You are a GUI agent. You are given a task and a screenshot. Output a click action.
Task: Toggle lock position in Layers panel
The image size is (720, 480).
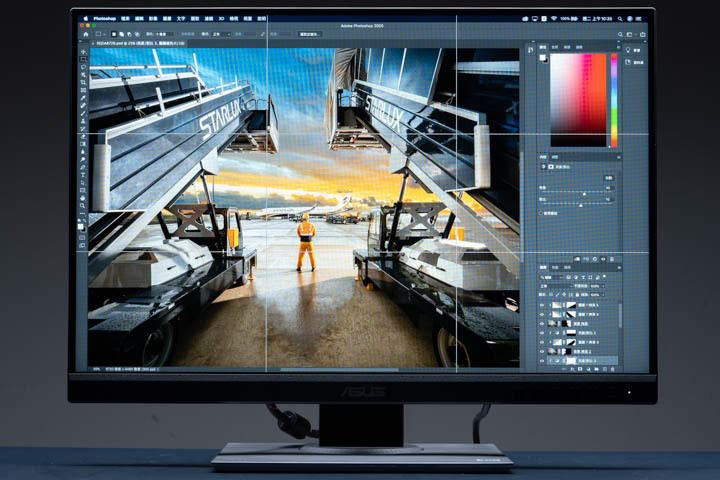pyautogui.click(x=563, y=294)
